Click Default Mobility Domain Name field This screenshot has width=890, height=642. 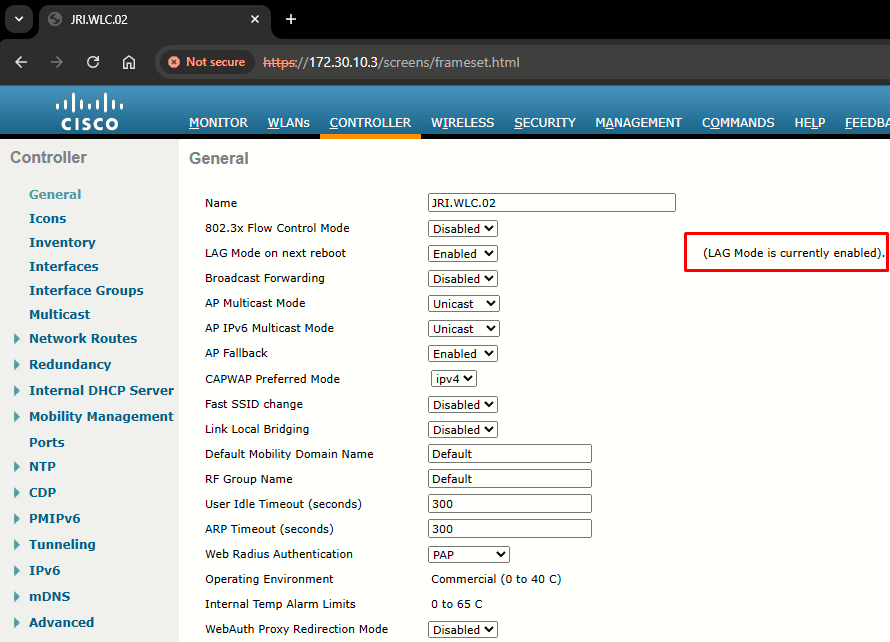click(510, 454)
